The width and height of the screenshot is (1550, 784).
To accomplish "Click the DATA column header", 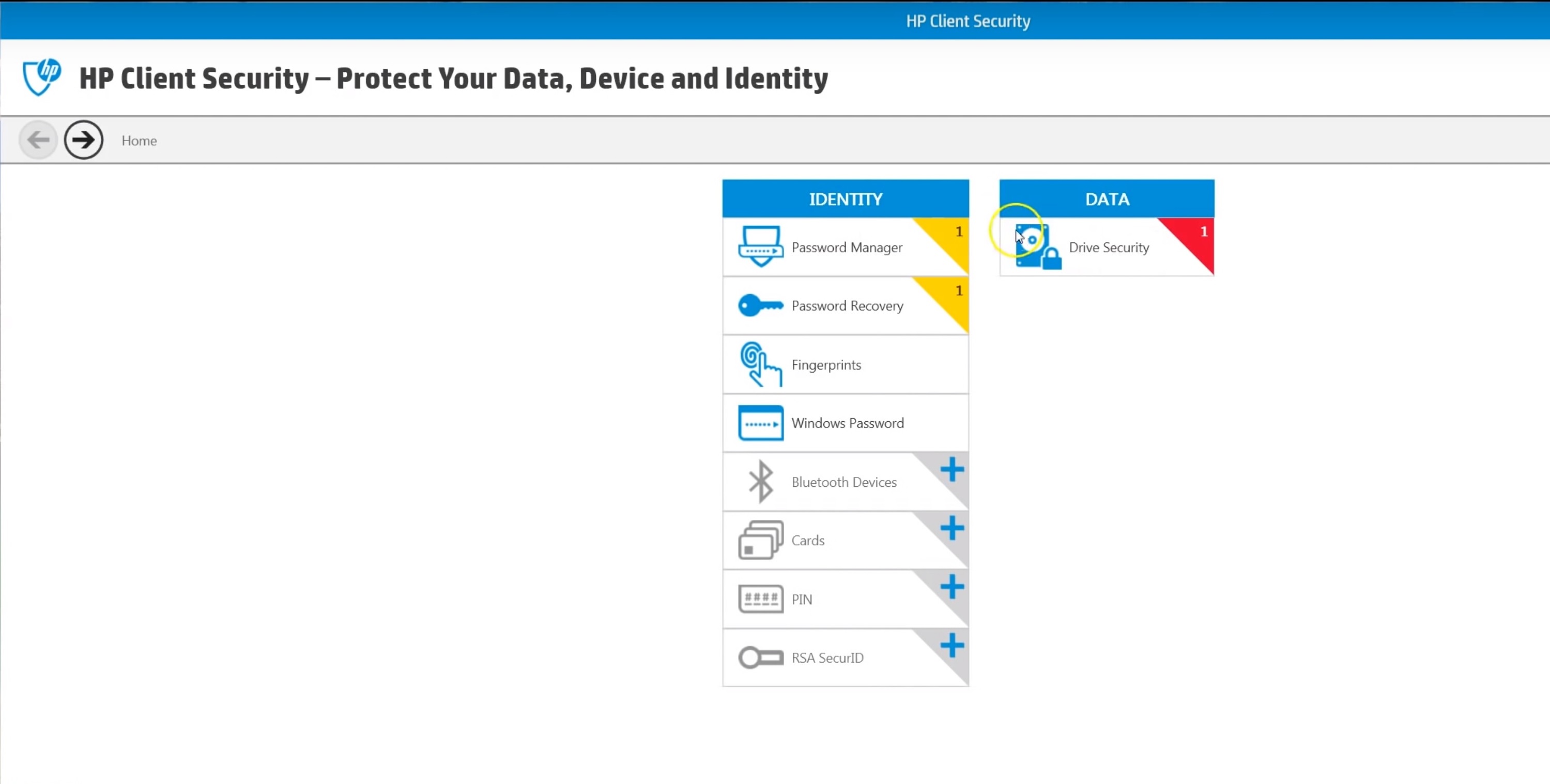I will [1107, 198].
